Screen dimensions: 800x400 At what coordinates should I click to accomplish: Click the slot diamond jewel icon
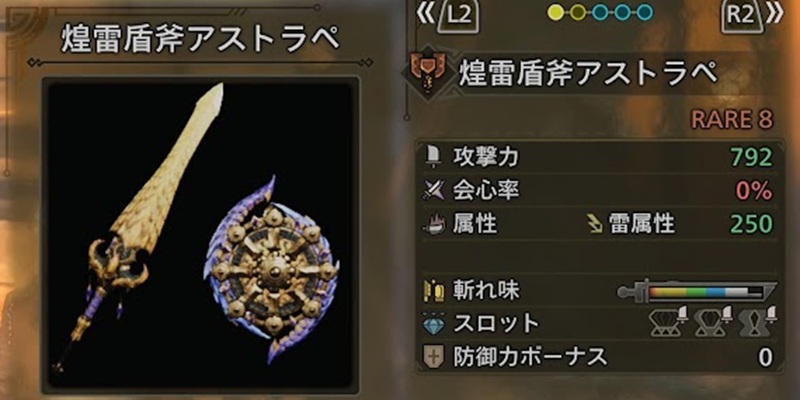pyautogui.click(x=434, y=324)
